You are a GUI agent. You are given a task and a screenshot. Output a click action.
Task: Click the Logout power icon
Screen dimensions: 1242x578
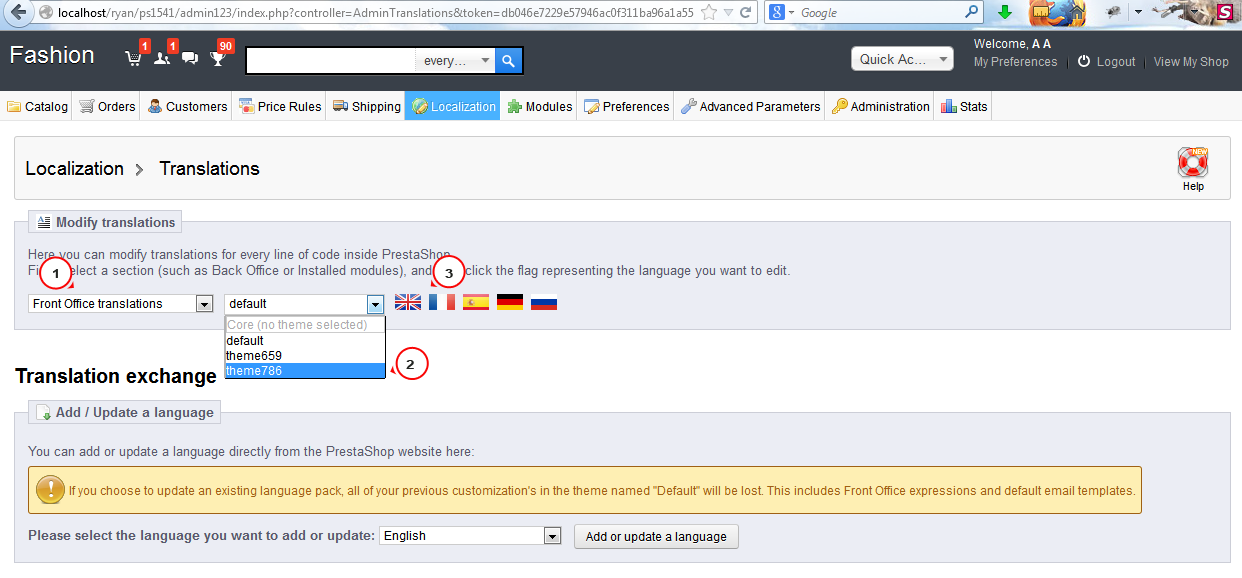pos(1084,62)
